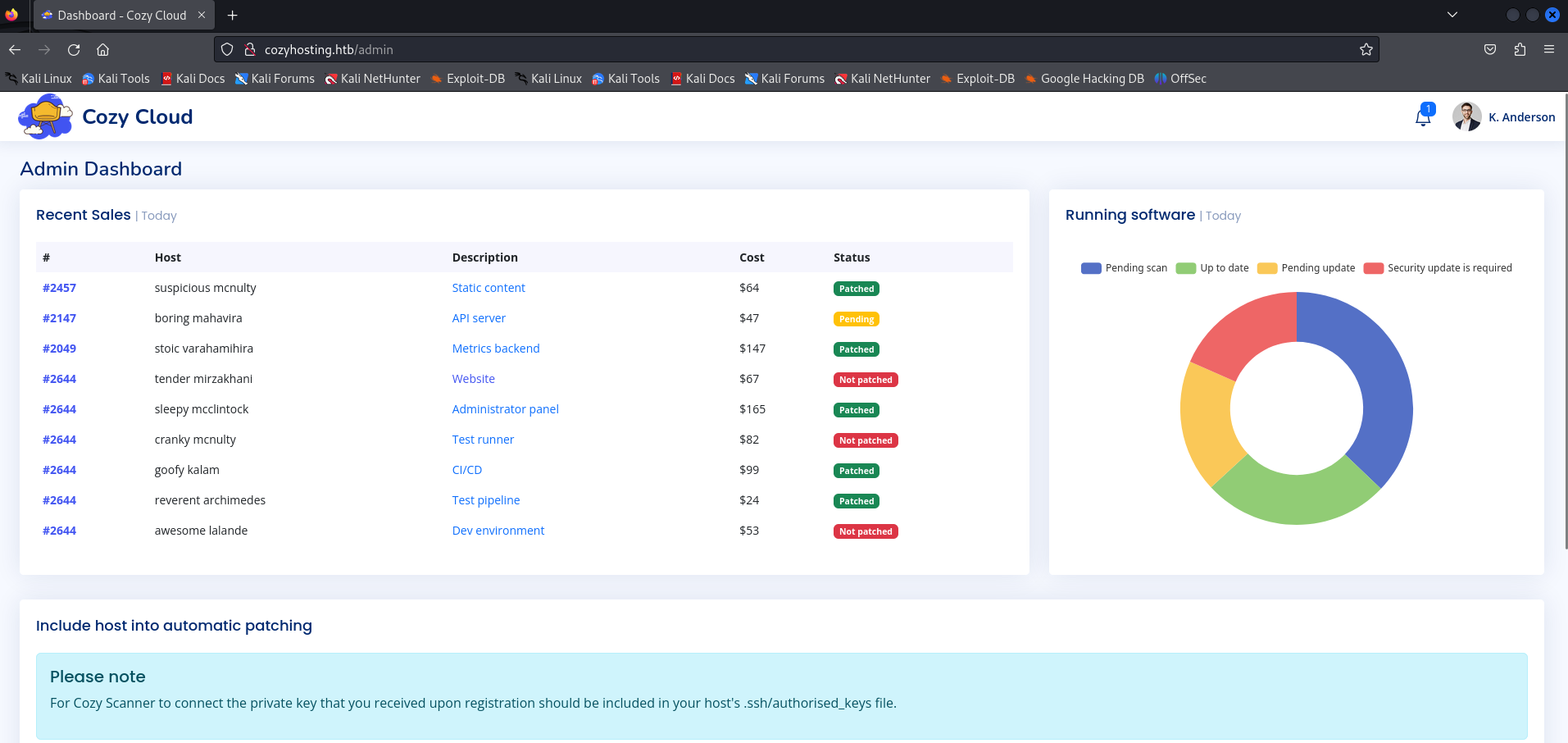Image resolution: width=1568 pixels, height=743 pixels.
Task: Open first Exploit-DB bookmark
Action: click(468, 79)
